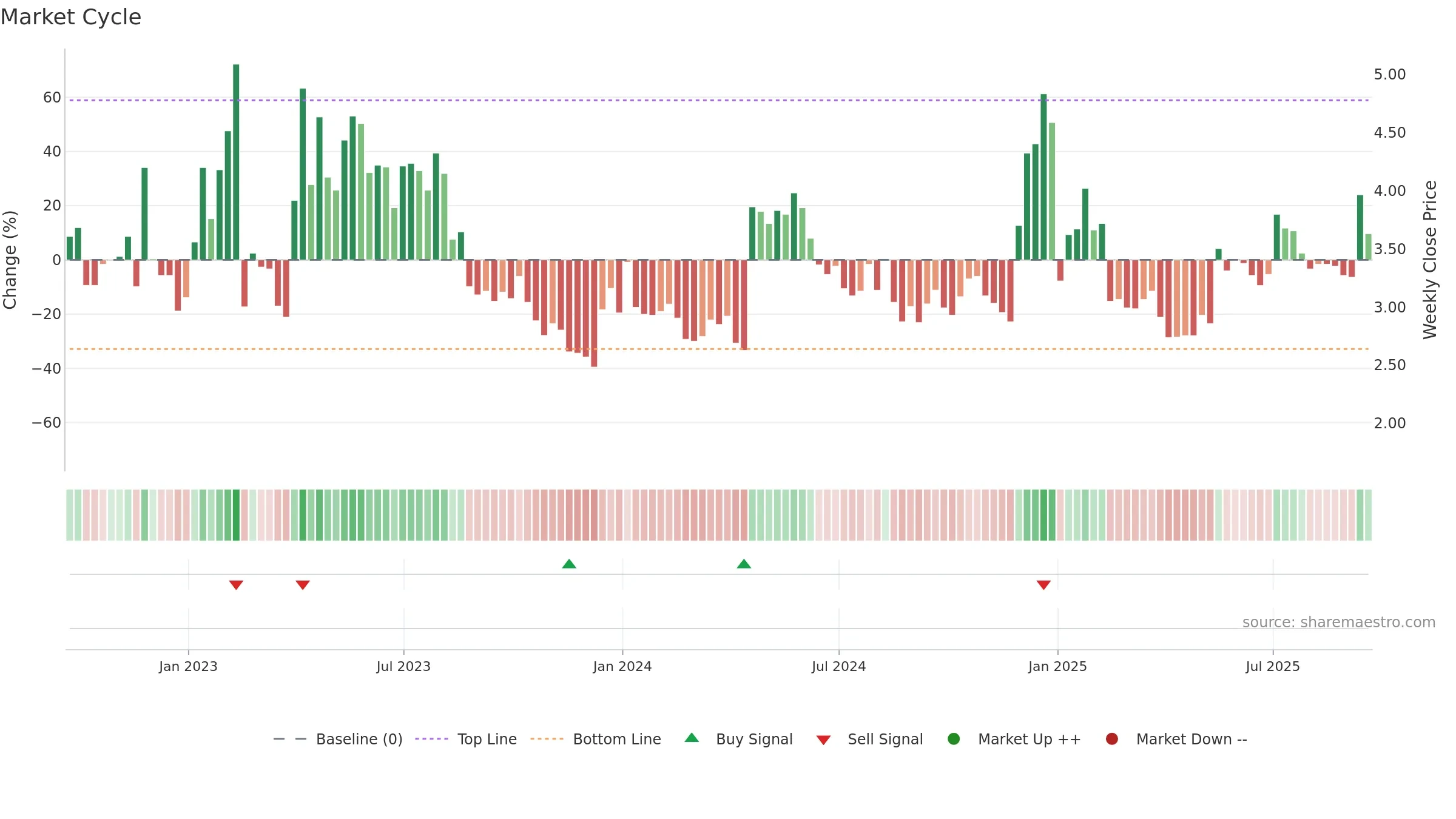Screen dimensions: 1456x819
Task: Click the tallest green bar above 70 percent
Action: pyautogui.click(x=236, y=162)
